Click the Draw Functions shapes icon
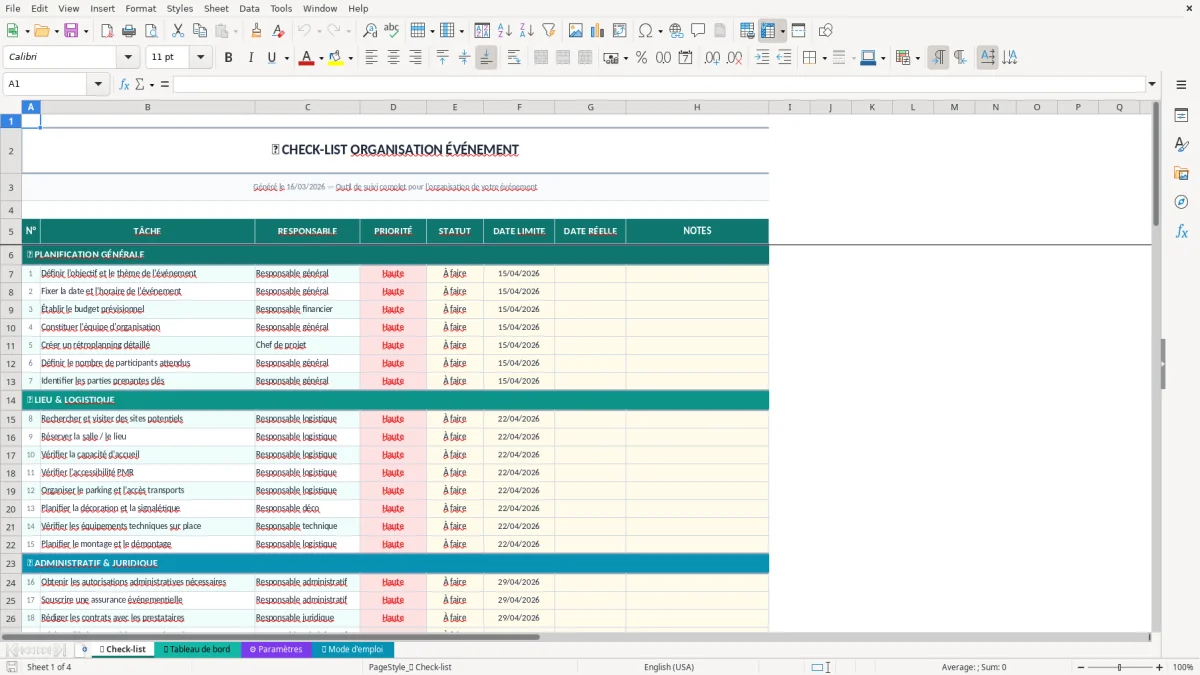 (825, 31)
